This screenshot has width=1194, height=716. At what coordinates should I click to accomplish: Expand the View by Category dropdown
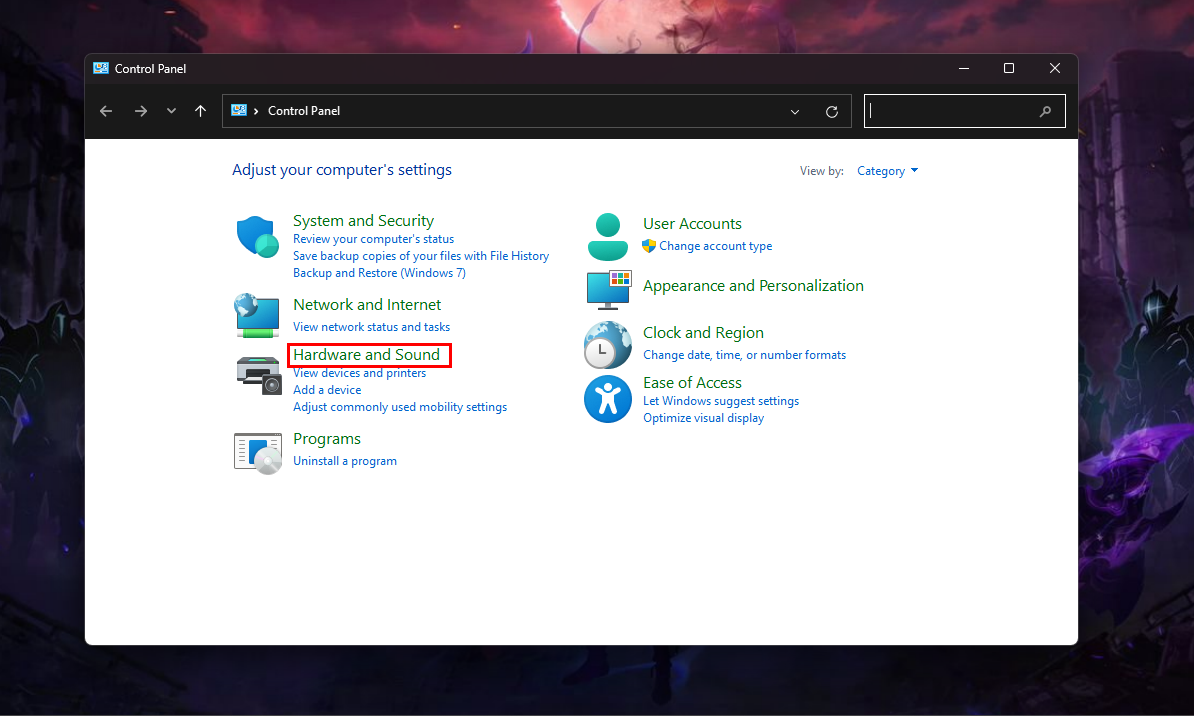(887, 171)
